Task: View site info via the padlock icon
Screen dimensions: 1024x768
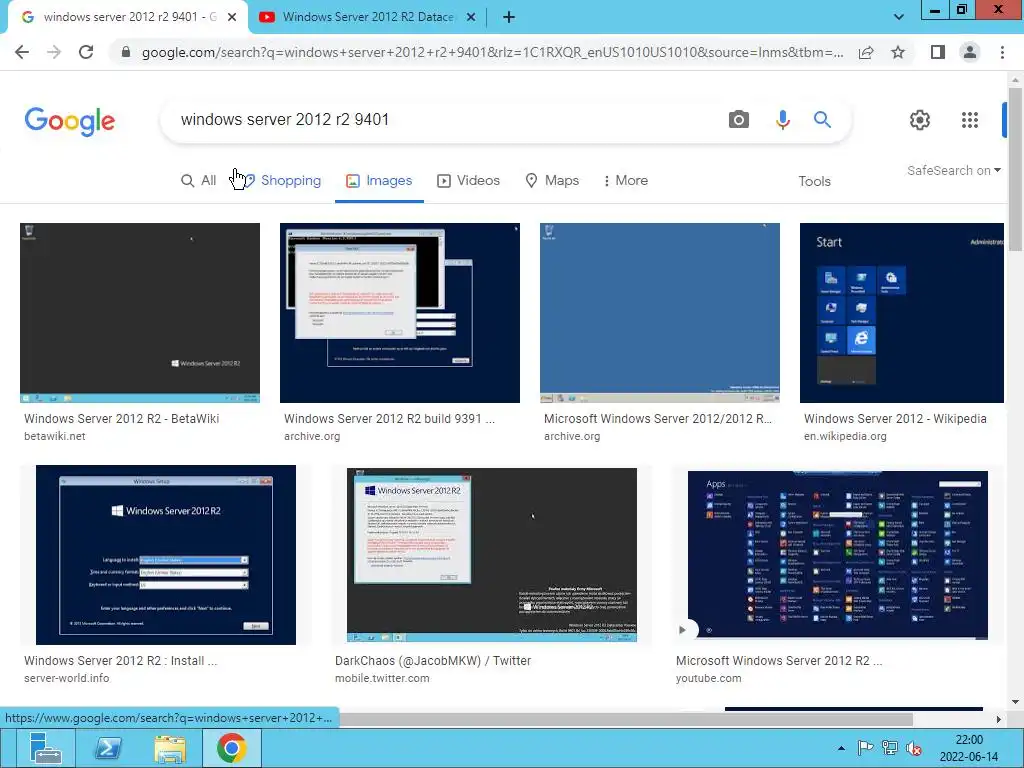Action: (126, 52)
